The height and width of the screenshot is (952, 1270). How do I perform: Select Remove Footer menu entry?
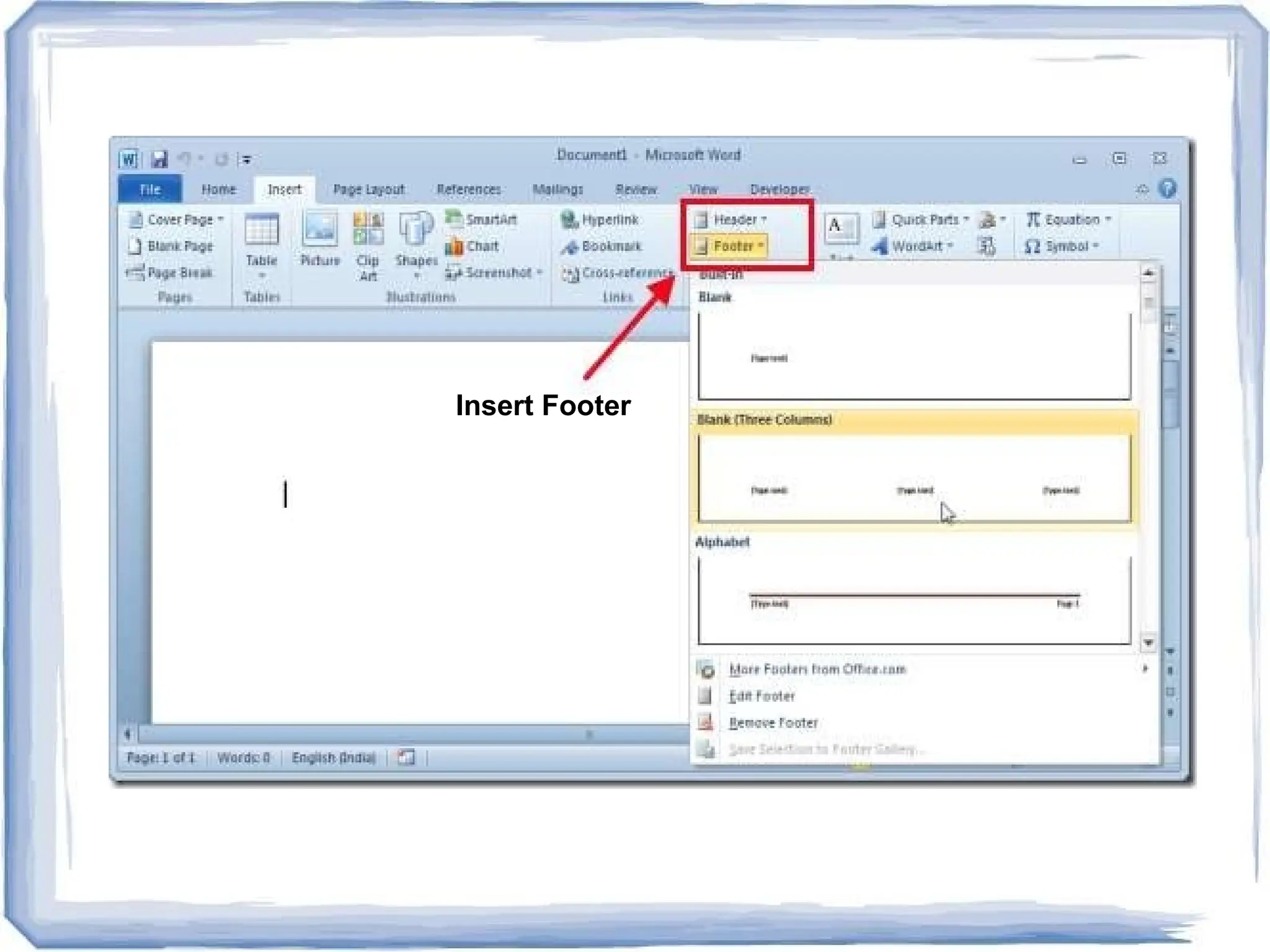coord(773,723)
